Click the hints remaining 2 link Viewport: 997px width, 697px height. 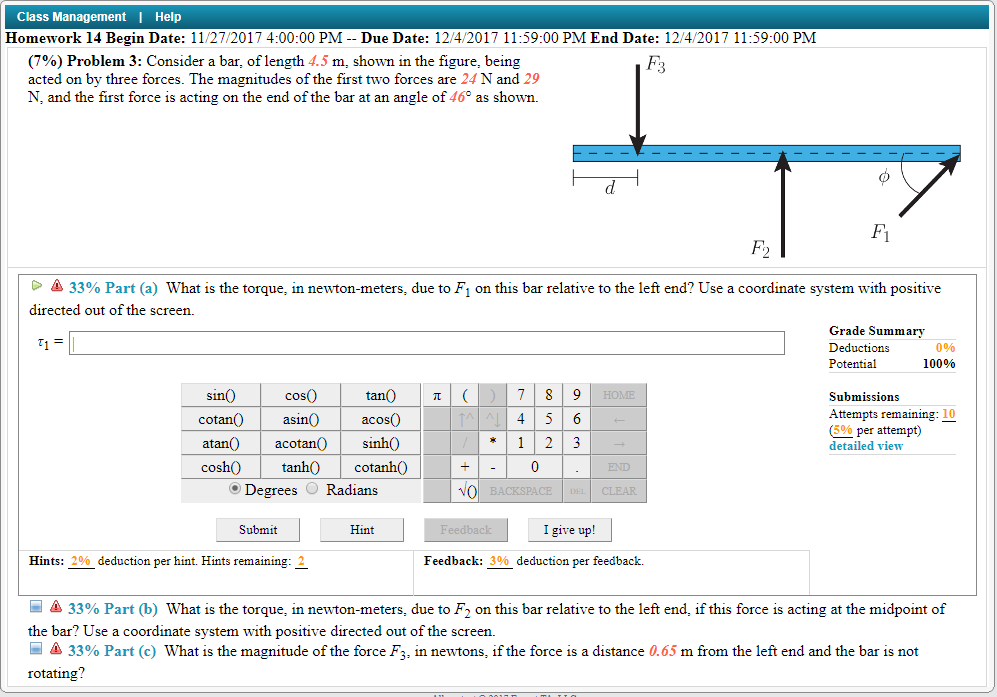tap(301, 561)
